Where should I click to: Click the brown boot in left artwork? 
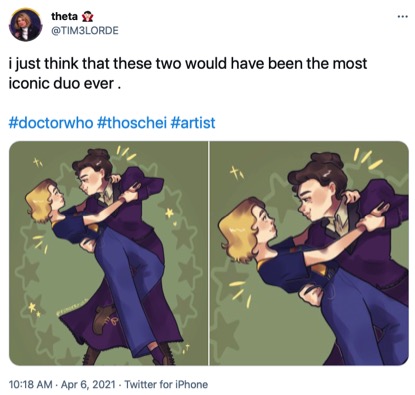click(104, 319)
